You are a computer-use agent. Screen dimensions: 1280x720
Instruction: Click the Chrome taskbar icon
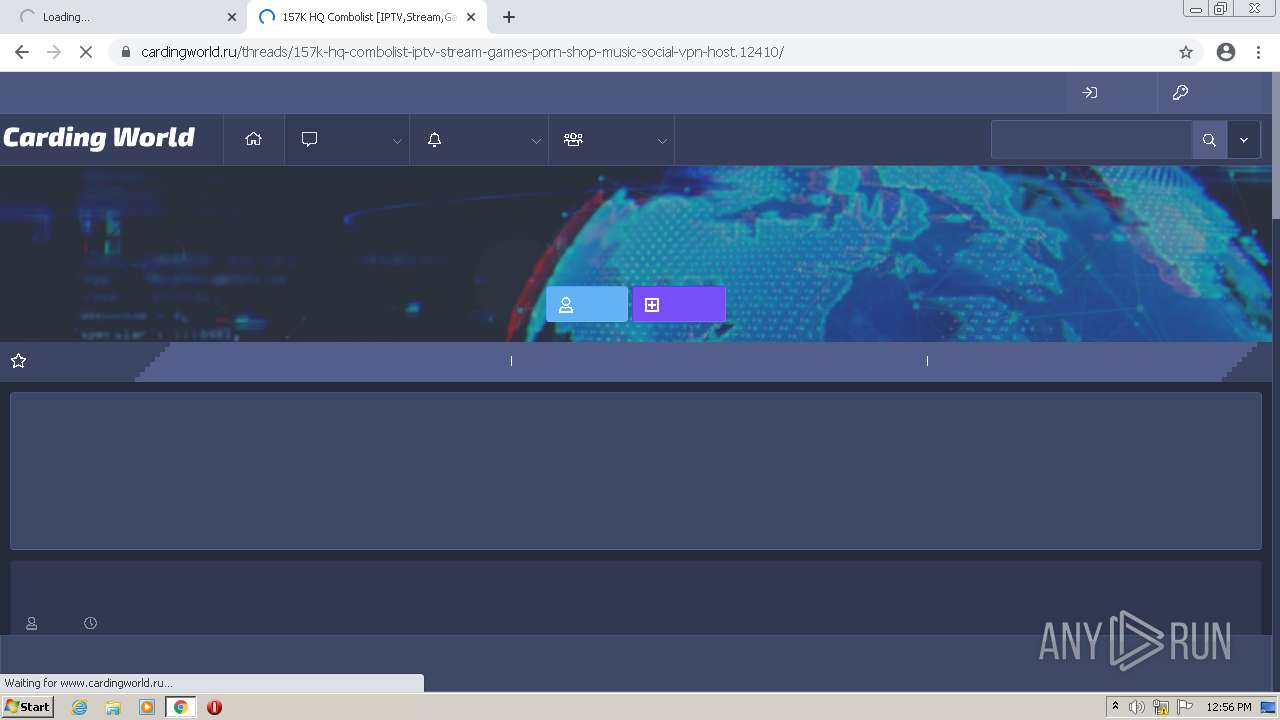pos(181,707)
